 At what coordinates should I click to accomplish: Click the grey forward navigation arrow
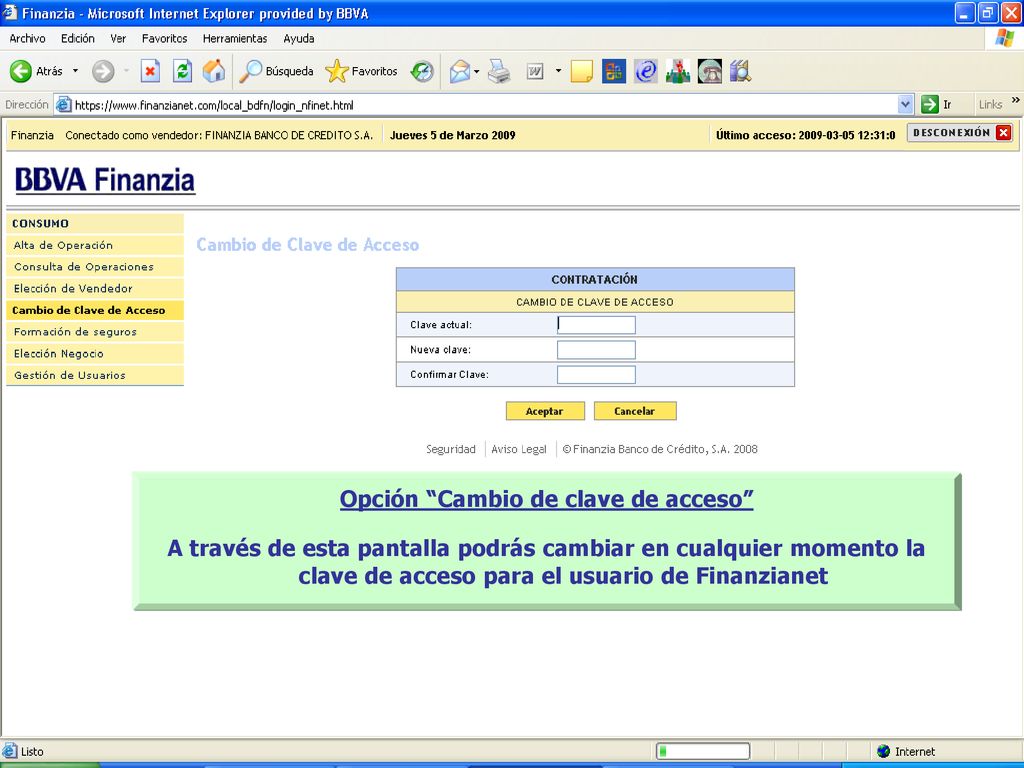[103, 71]
